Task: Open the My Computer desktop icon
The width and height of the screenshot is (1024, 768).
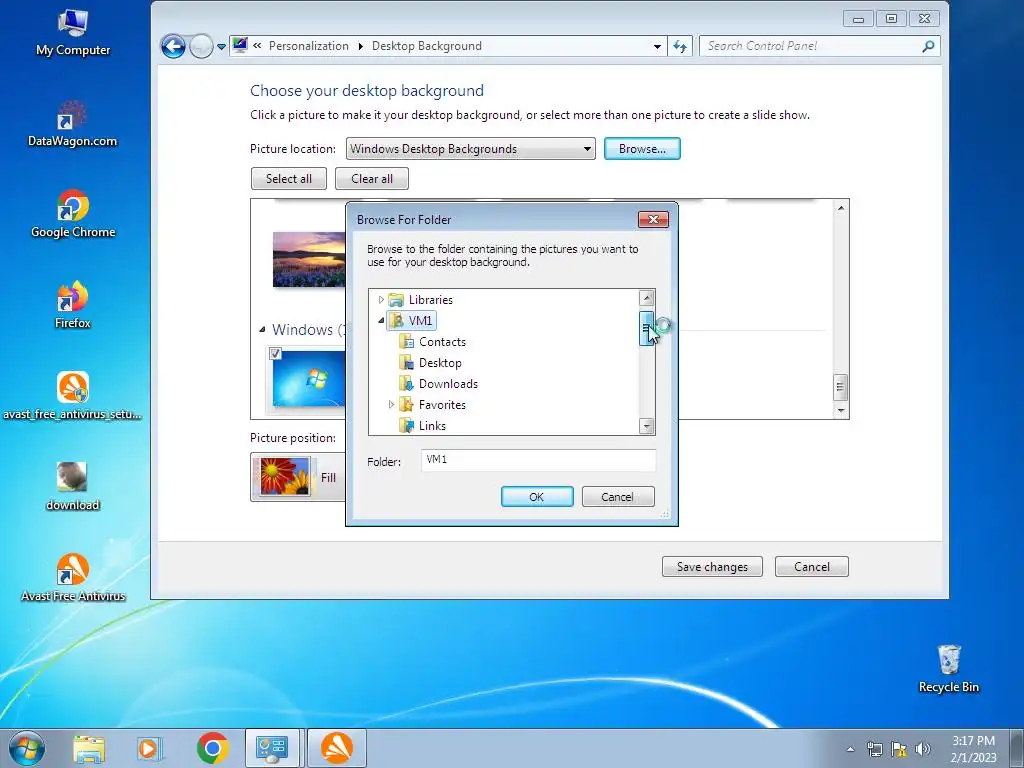Action: [x=72, y=33]
